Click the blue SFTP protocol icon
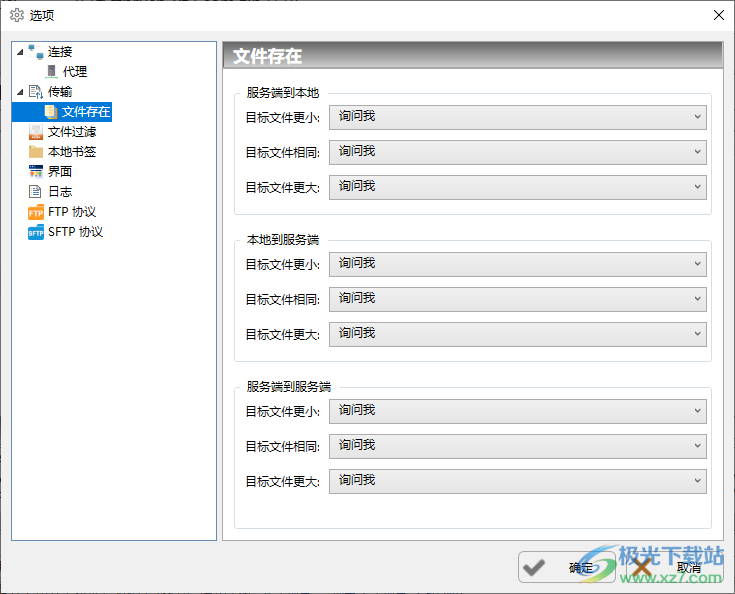Image resolution: width=735 pixels, height=594 pixels. click(36, 232)
